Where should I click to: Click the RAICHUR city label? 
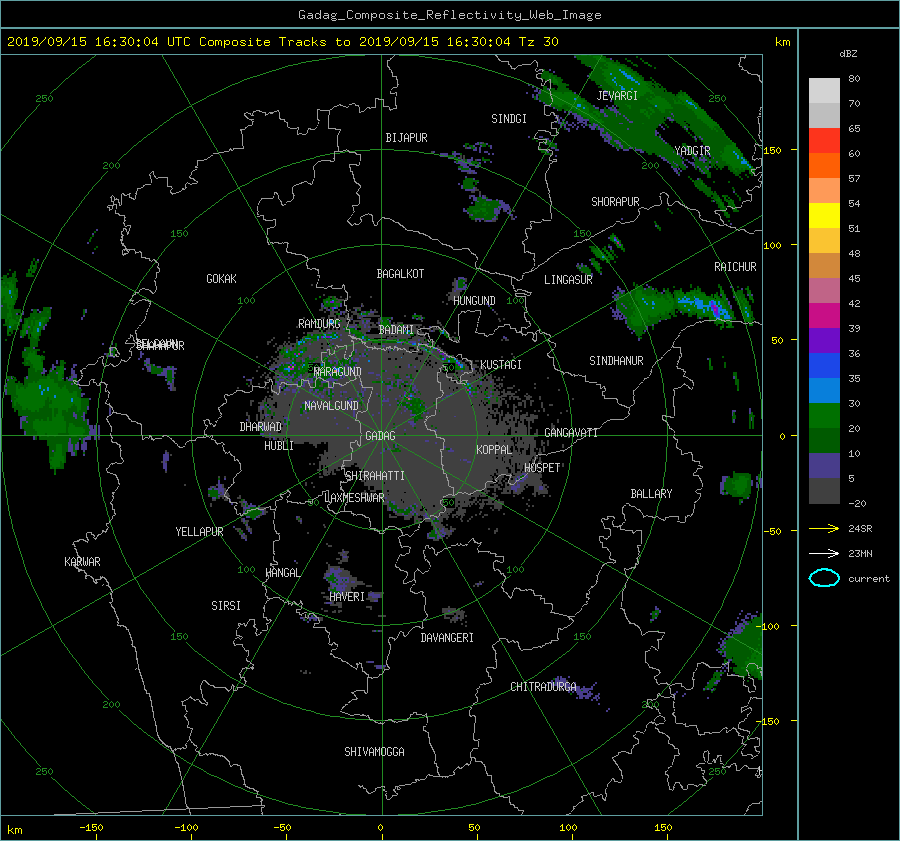[x=735, y=267]
